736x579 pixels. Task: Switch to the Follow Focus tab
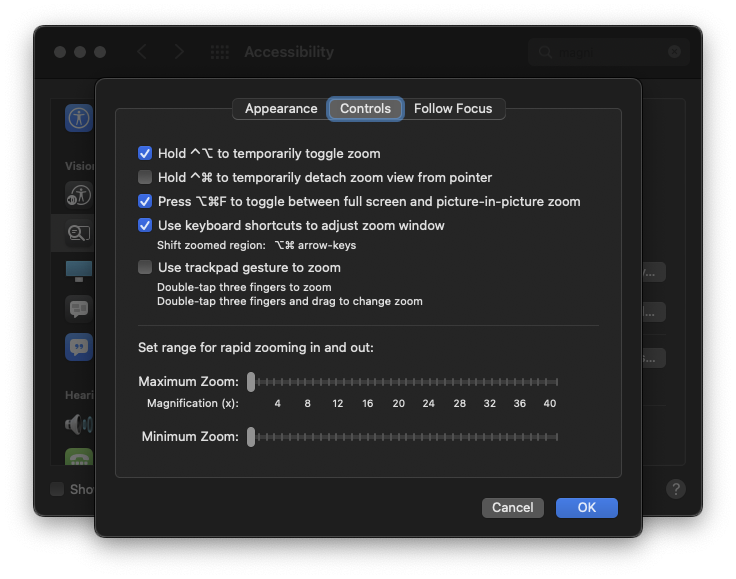coord(453,109)
